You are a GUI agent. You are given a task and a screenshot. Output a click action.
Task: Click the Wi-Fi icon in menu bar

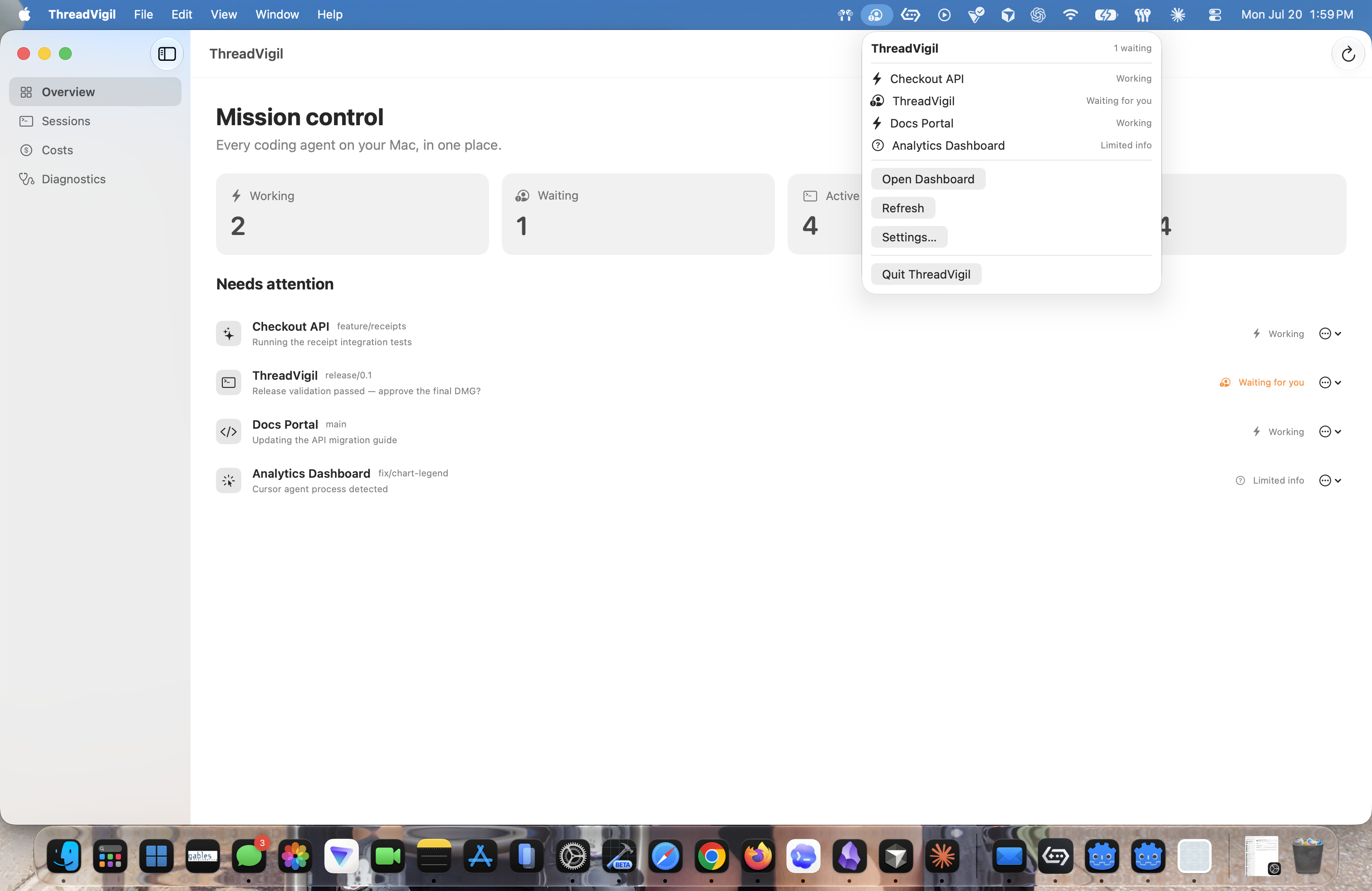click(x=1070, y=15)
